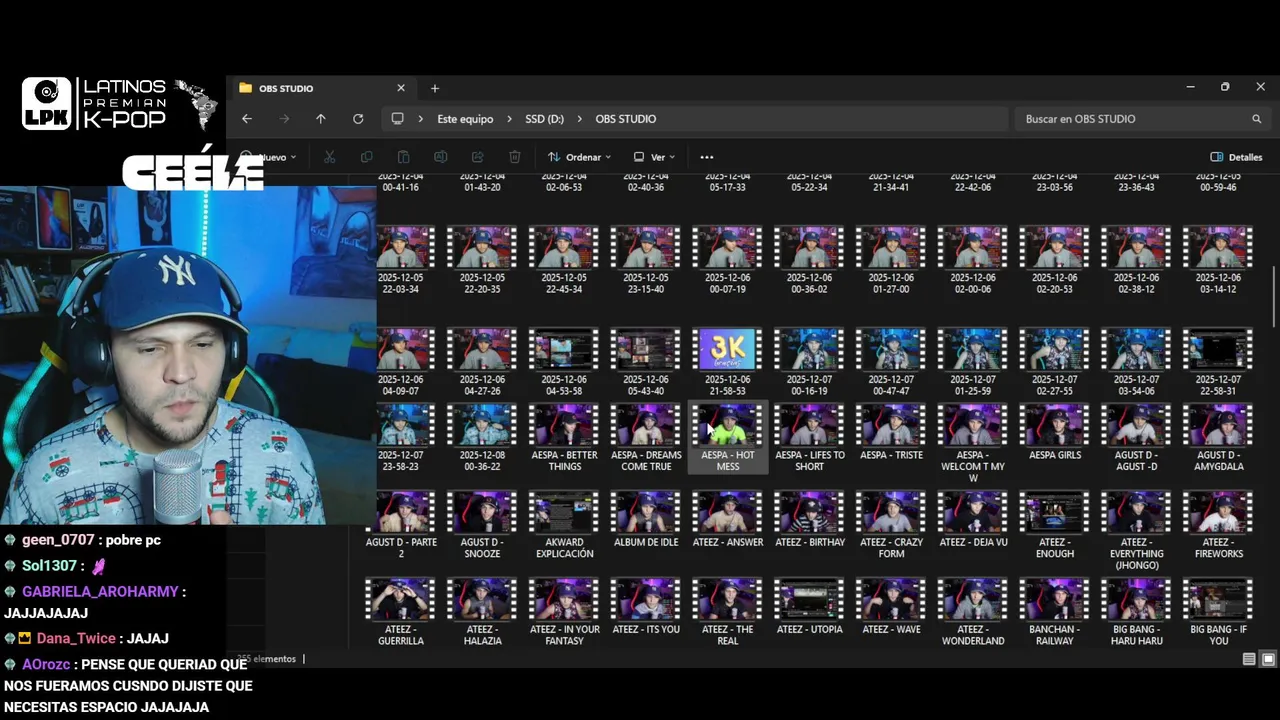Click the computer icon in address bar
This screenshot has height=720, width=1280.
[x=397, y=119]
